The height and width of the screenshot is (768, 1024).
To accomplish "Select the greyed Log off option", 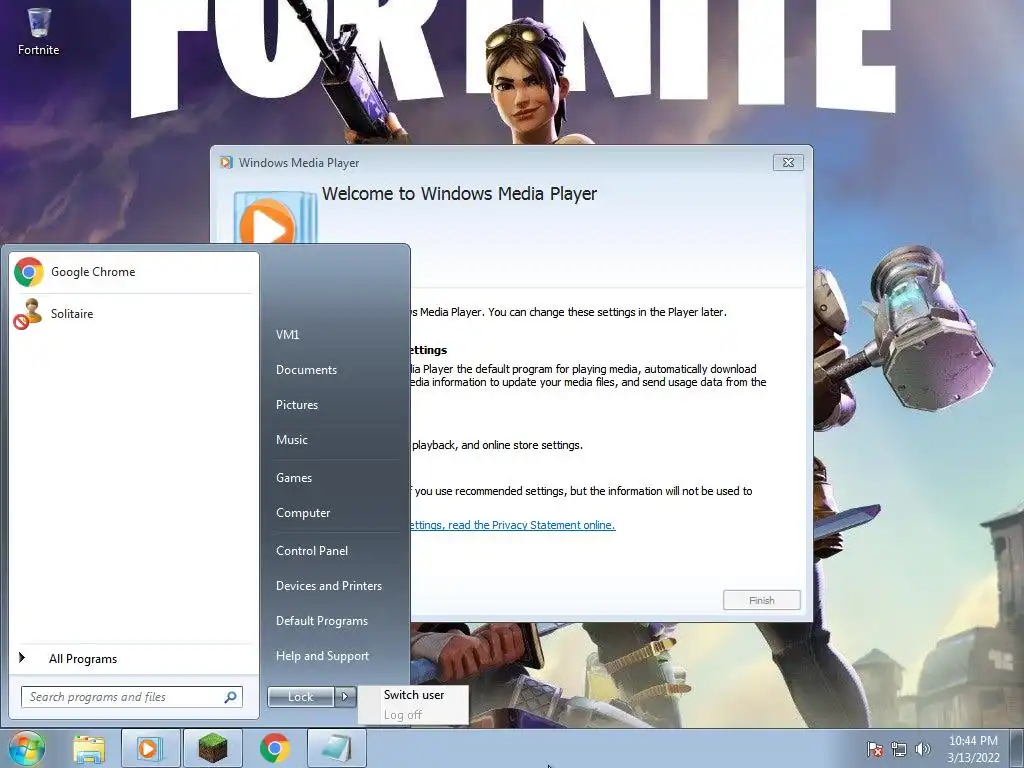I will tap(403, 714).
